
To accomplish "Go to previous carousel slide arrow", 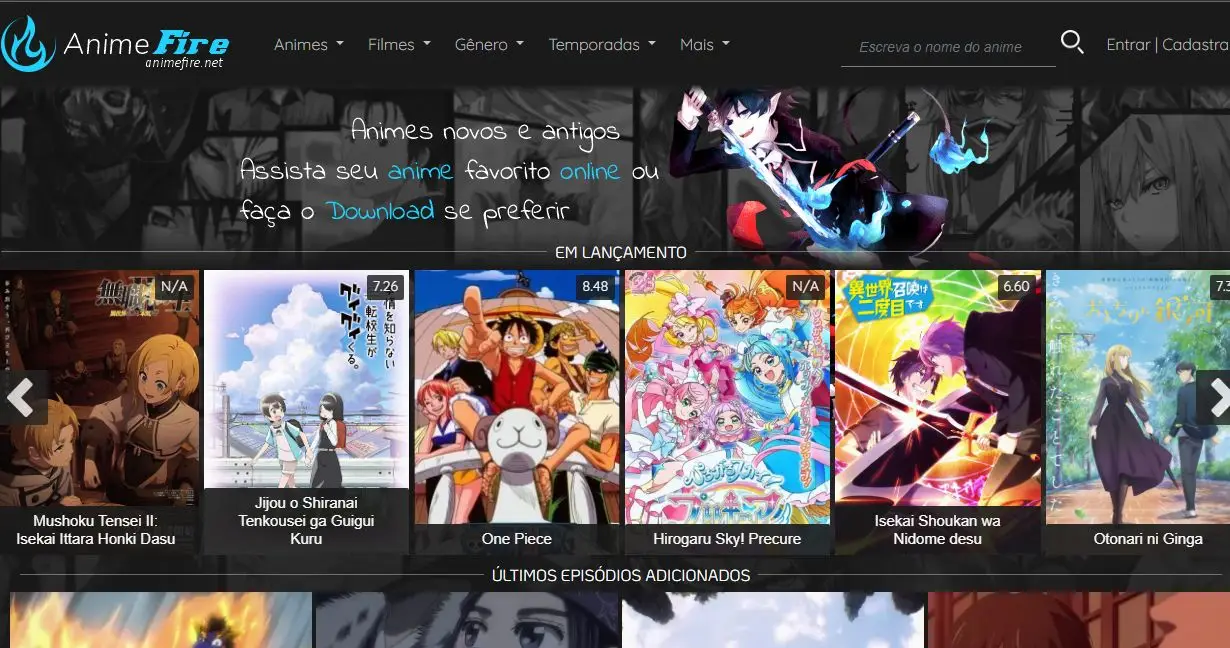I will pyautogui.click(x=22, y=398).
